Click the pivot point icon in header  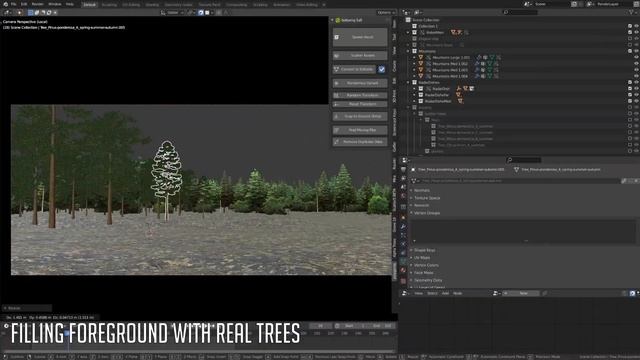(x=191, y=13)
